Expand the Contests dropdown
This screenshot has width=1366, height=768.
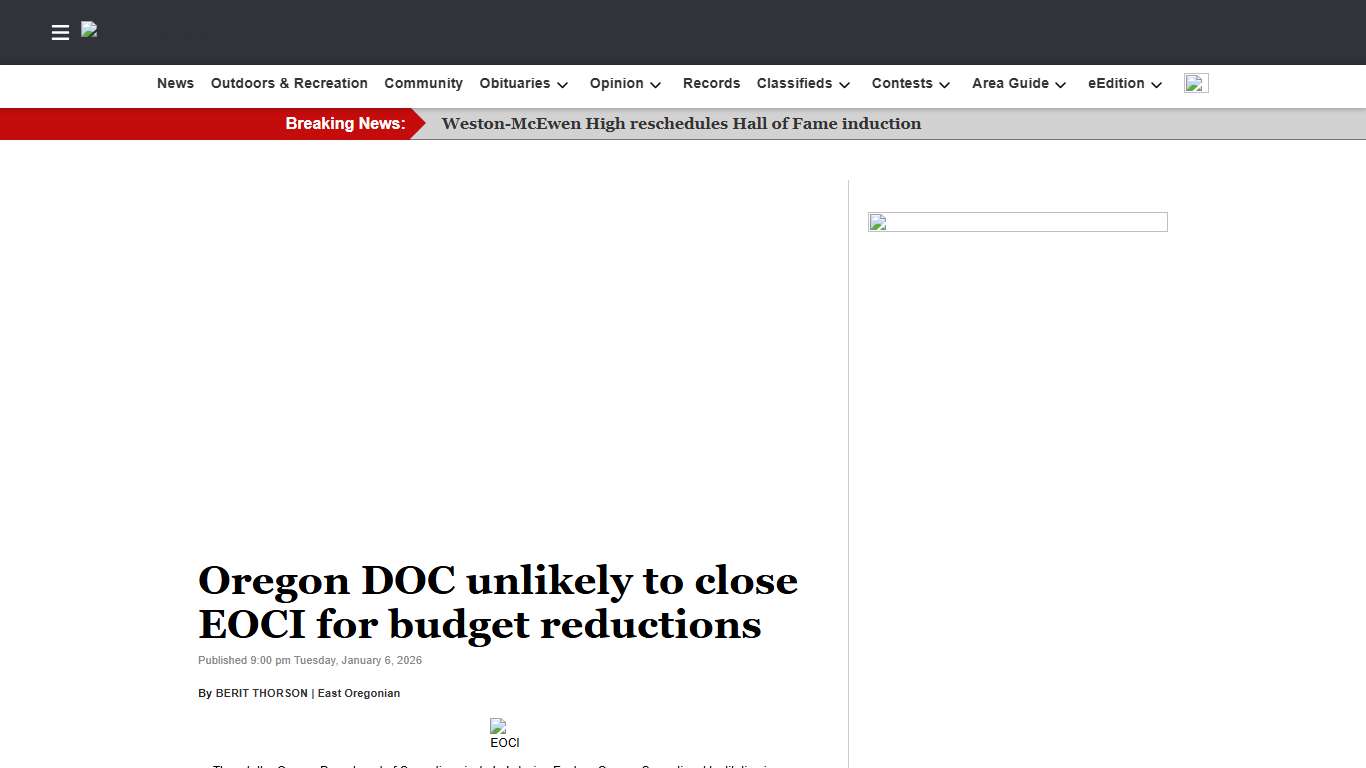[x=910, y=84]
